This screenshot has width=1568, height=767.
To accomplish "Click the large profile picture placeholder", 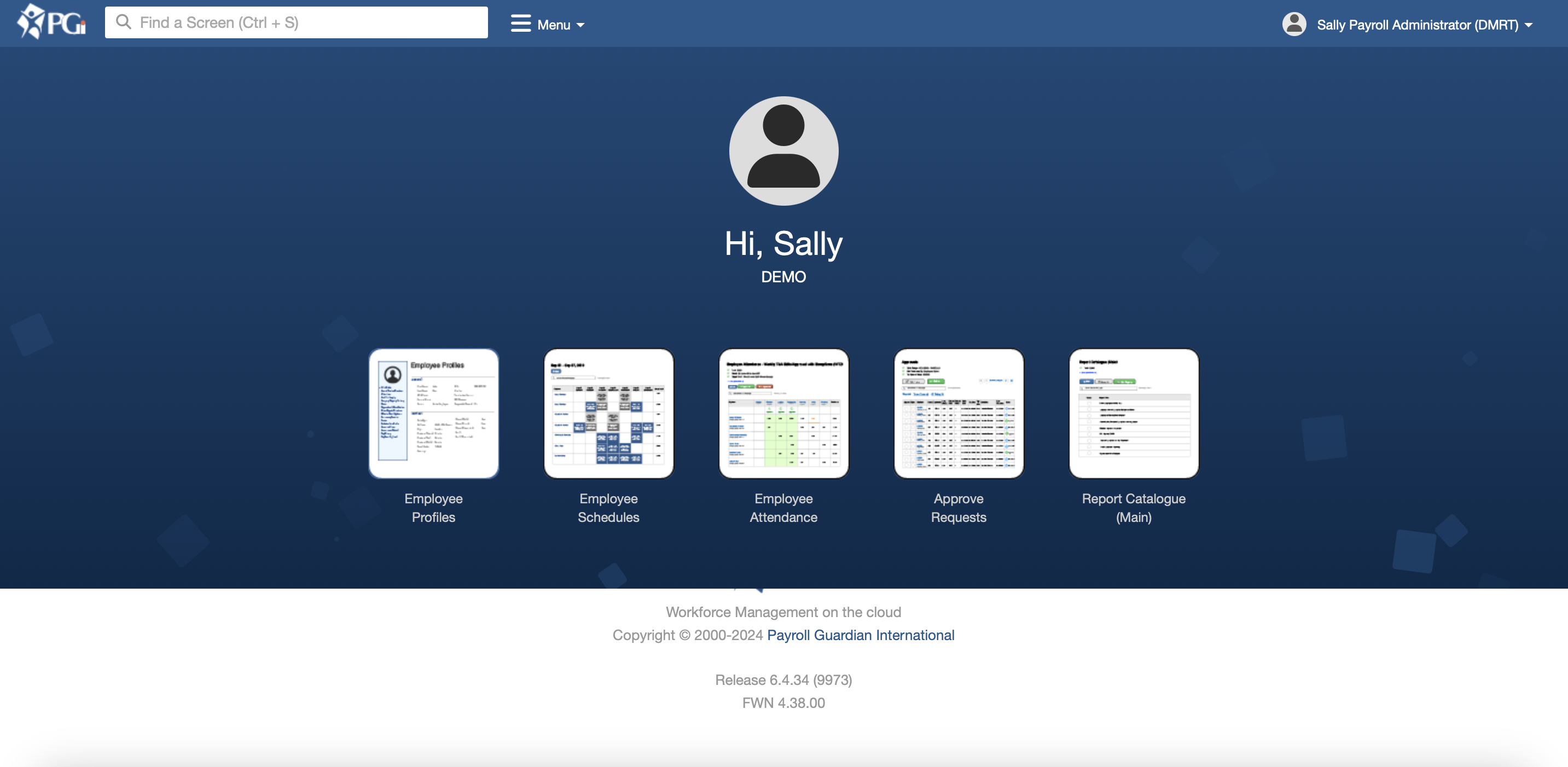I will (x=783, y=151).
